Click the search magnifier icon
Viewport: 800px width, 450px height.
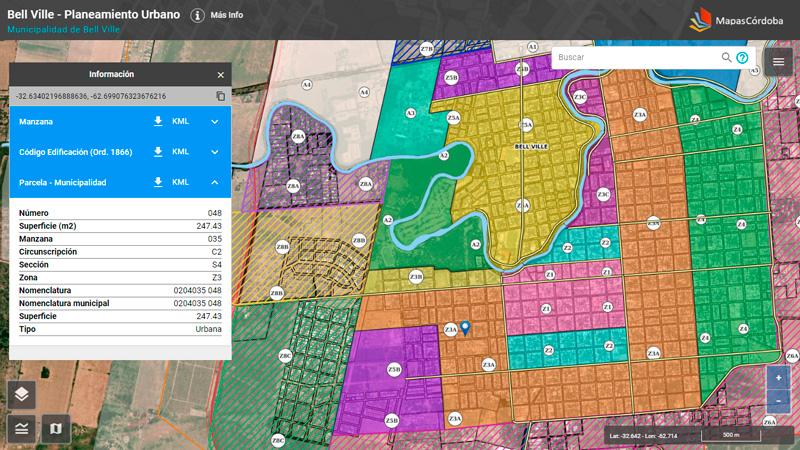pyautogui.click(x=727, y=58)
